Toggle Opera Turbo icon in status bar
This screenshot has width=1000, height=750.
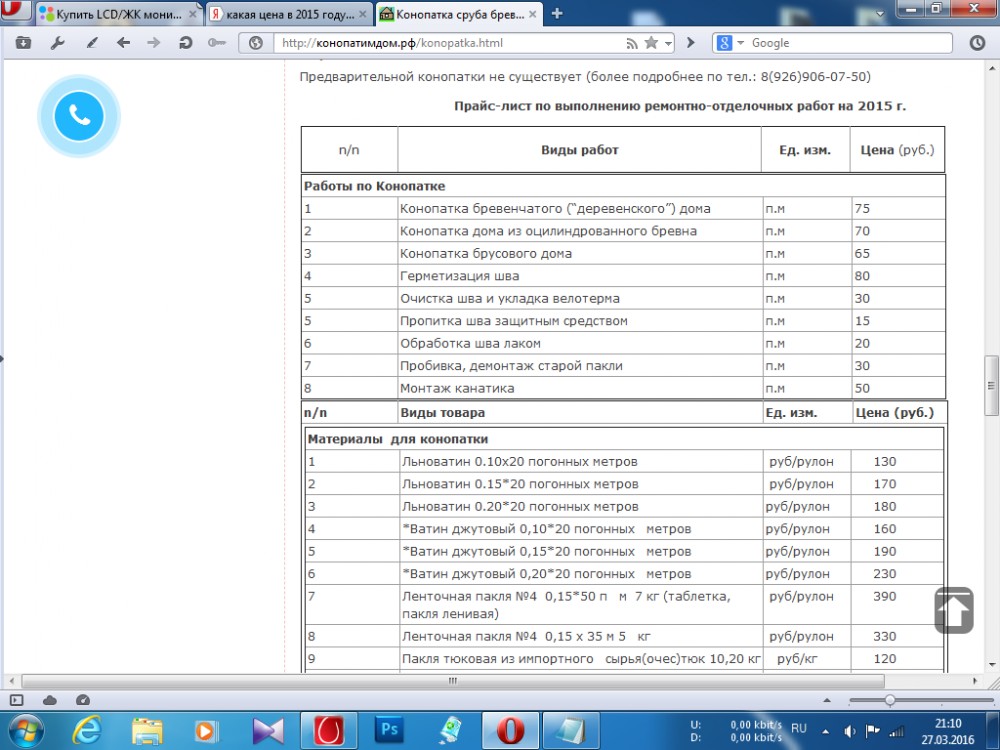83,700
